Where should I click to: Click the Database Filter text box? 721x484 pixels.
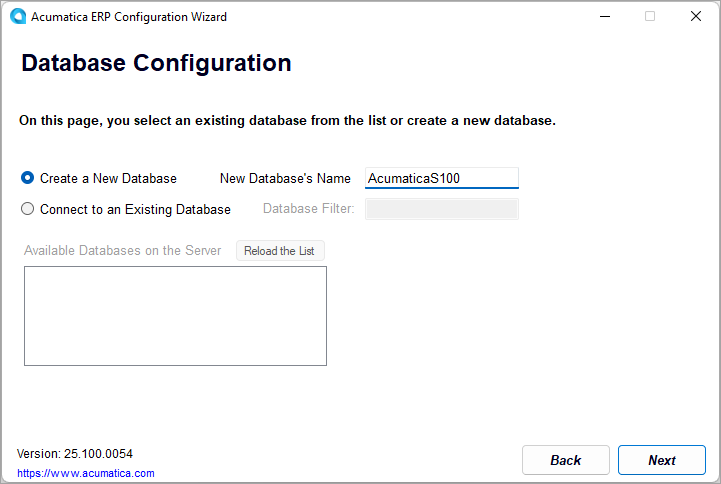[441, 209]
